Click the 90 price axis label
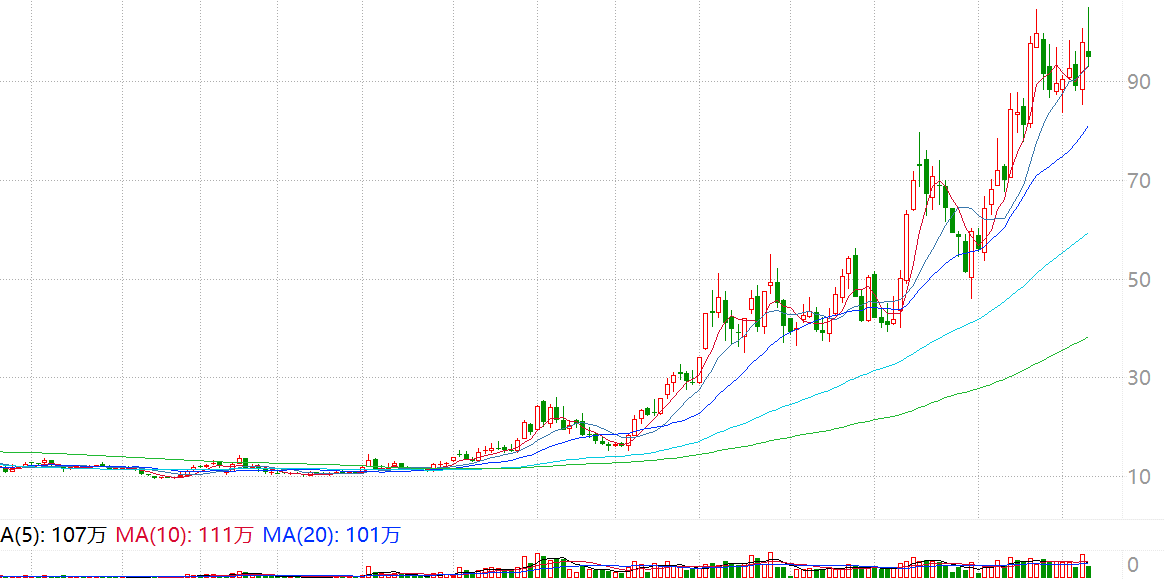Screen dimensions: 1164x580 tap(1140, 82)
